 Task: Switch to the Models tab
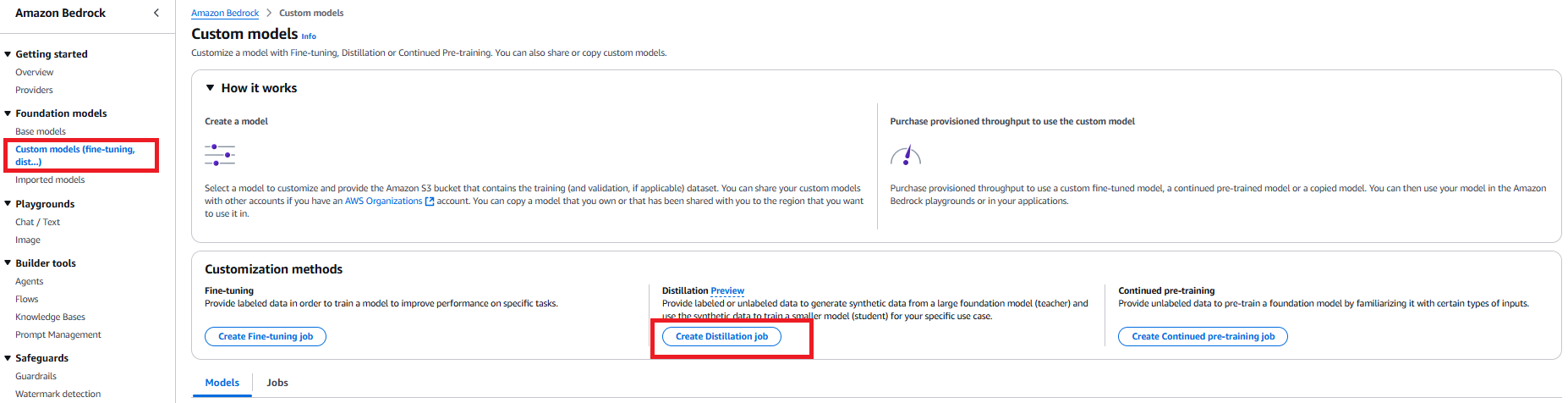click(x=222, y=383)
